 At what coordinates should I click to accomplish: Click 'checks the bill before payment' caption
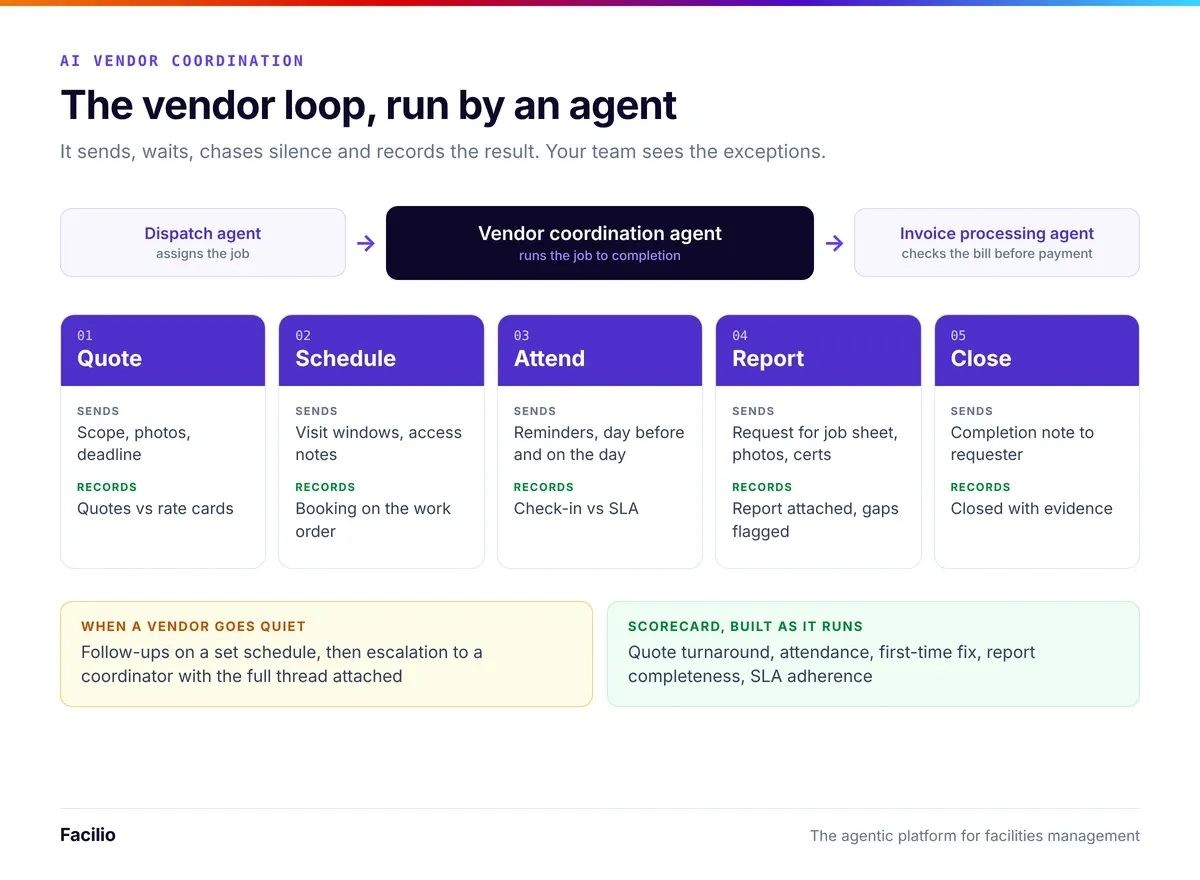997,254
